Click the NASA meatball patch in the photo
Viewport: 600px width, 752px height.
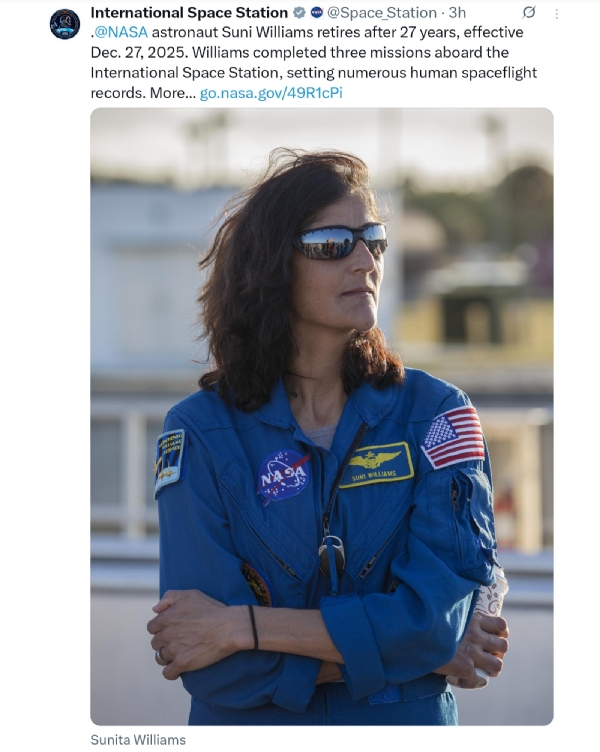(283, 477)
